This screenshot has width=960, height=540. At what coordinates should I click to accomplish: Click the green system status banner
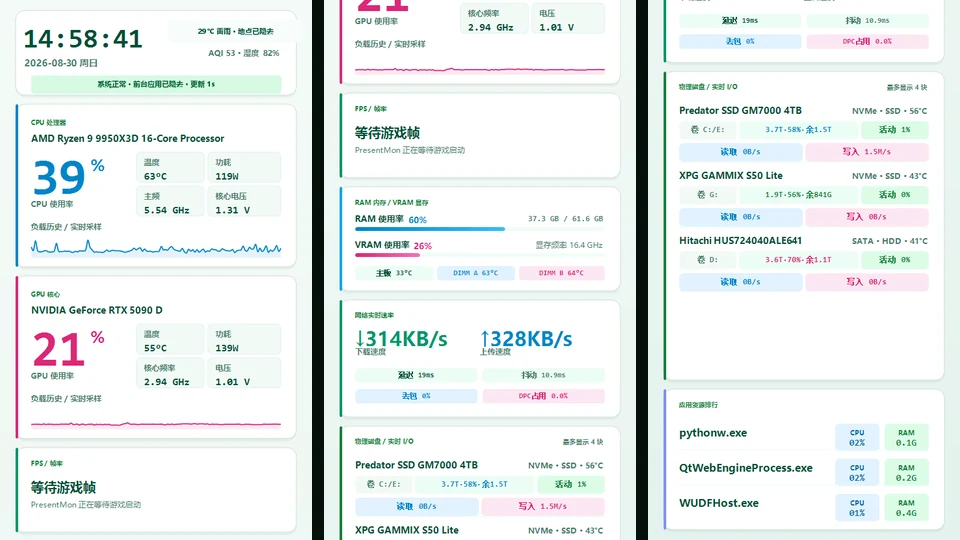tap(156, 84)
